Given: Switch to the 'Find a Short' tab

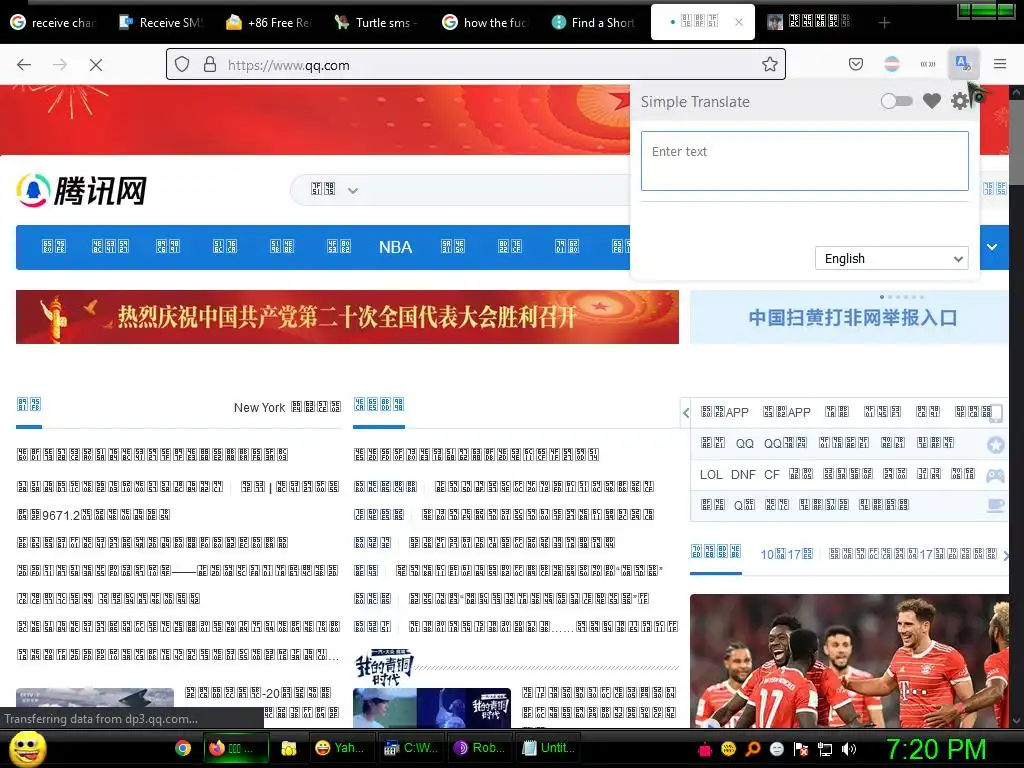Looking at the screenshot, I should tap(592, 23).
